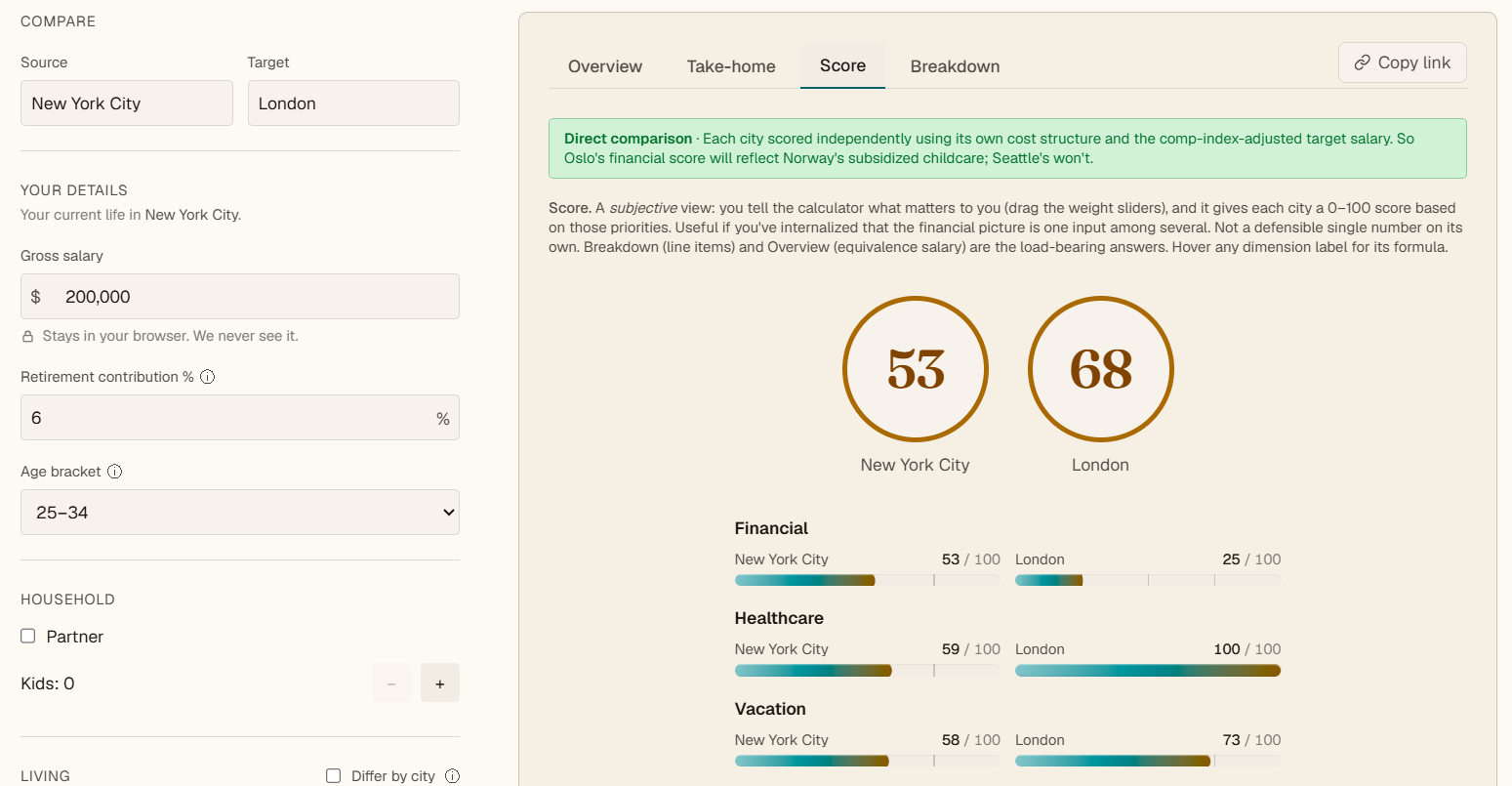Click the Financial dimension label
Image resolution: width=1512 pixels, height=786 pixels.
click(771, 528)
